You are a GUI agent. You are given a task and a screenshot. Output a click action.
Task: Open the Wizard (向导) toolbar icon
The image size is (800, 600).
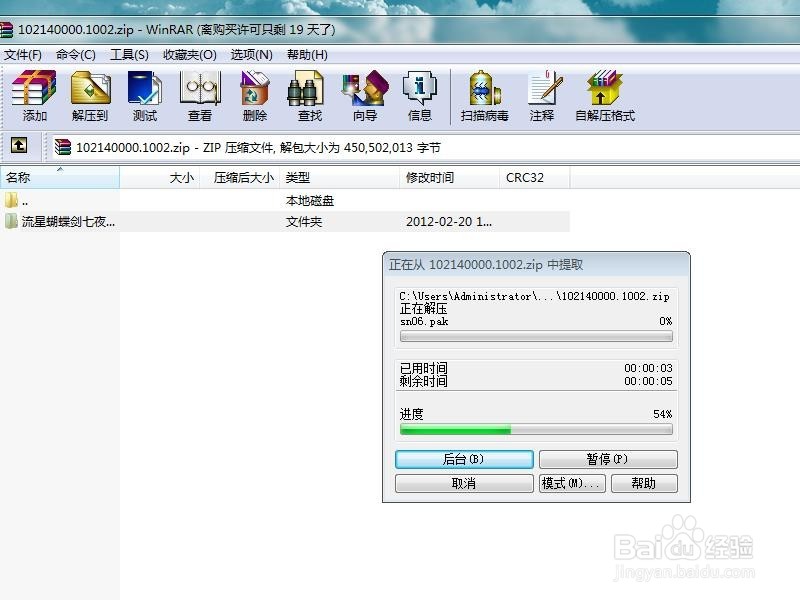pos(365,96)
